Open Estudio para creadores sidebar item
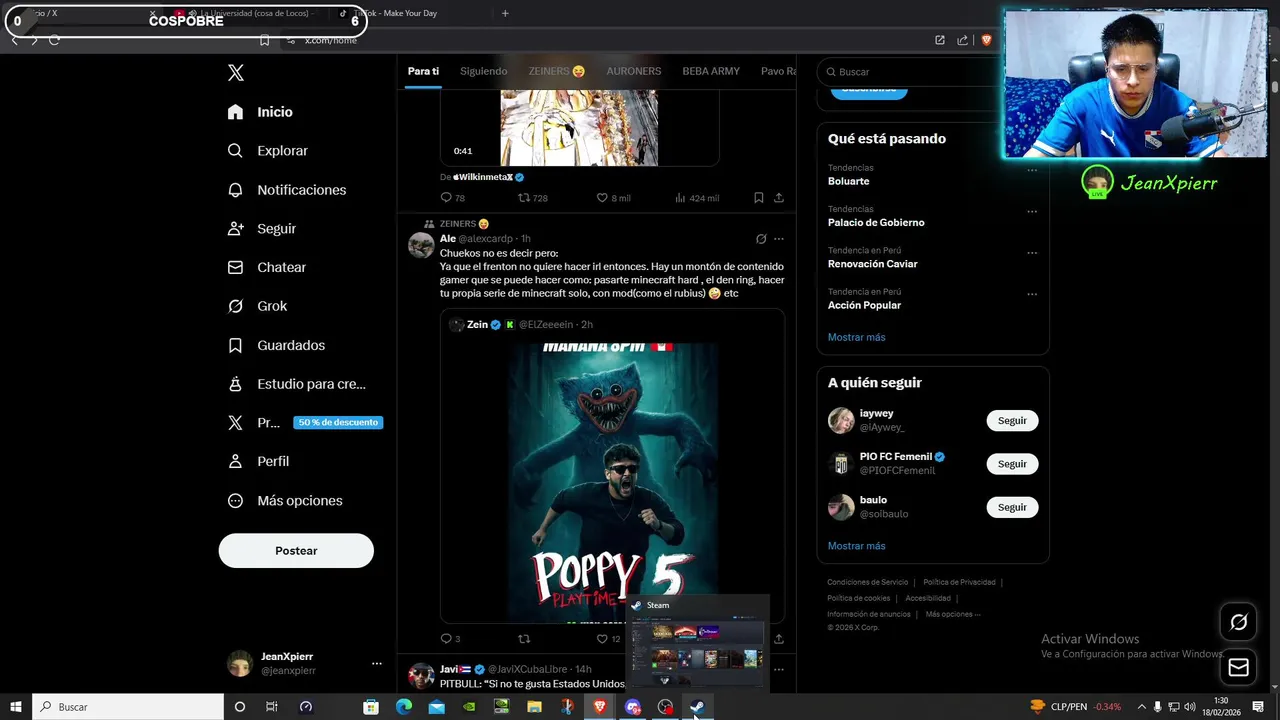 point(296,384)
